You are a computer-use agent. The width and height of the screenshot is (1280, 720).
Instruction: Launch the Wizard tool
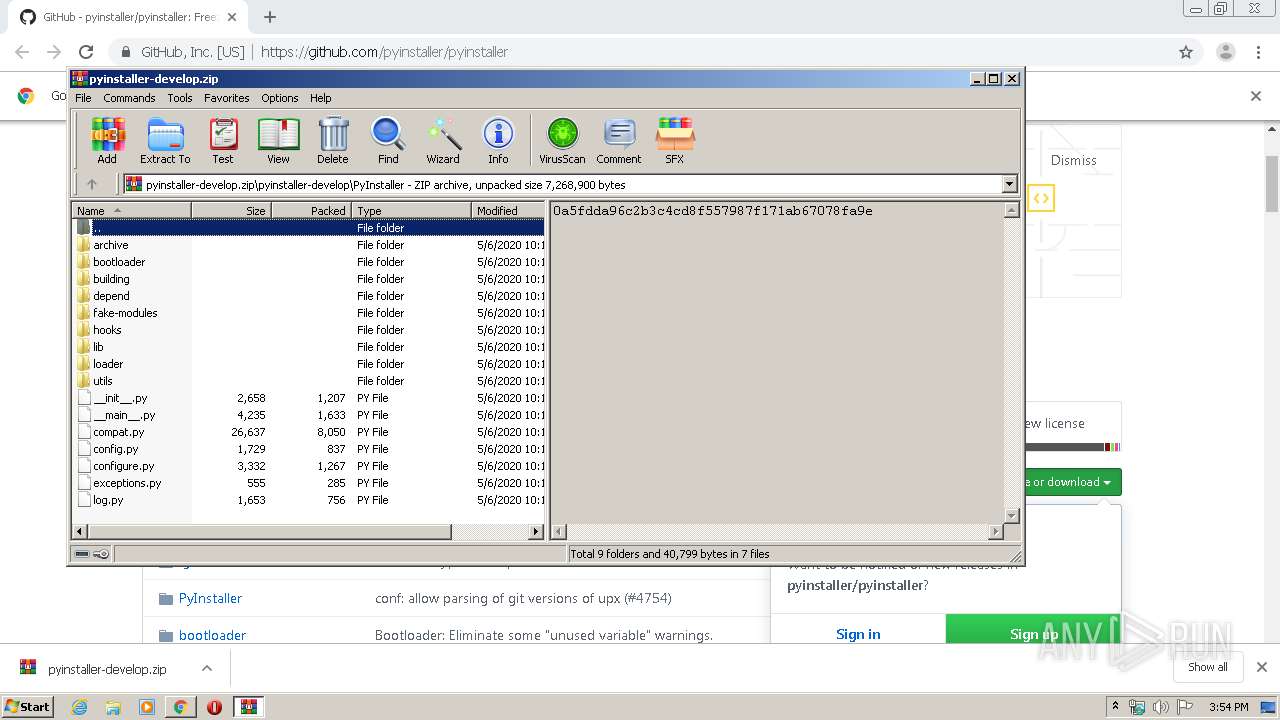pos(443,141)
